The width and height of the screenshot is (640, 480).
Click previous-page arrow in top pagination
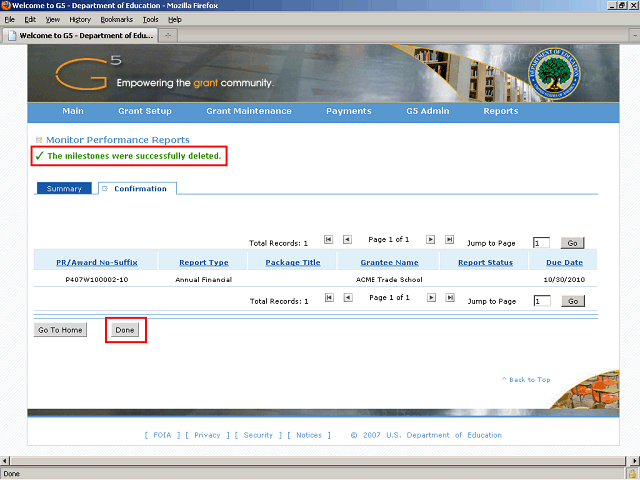(347, 240)
